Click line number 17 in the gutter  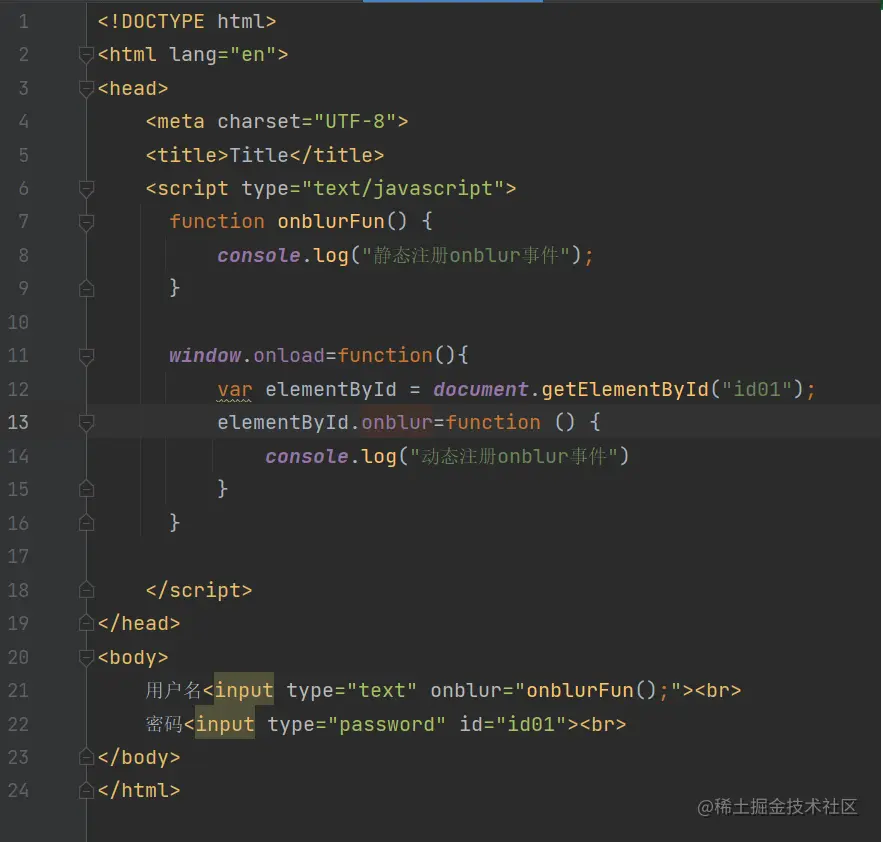point(18,556)
